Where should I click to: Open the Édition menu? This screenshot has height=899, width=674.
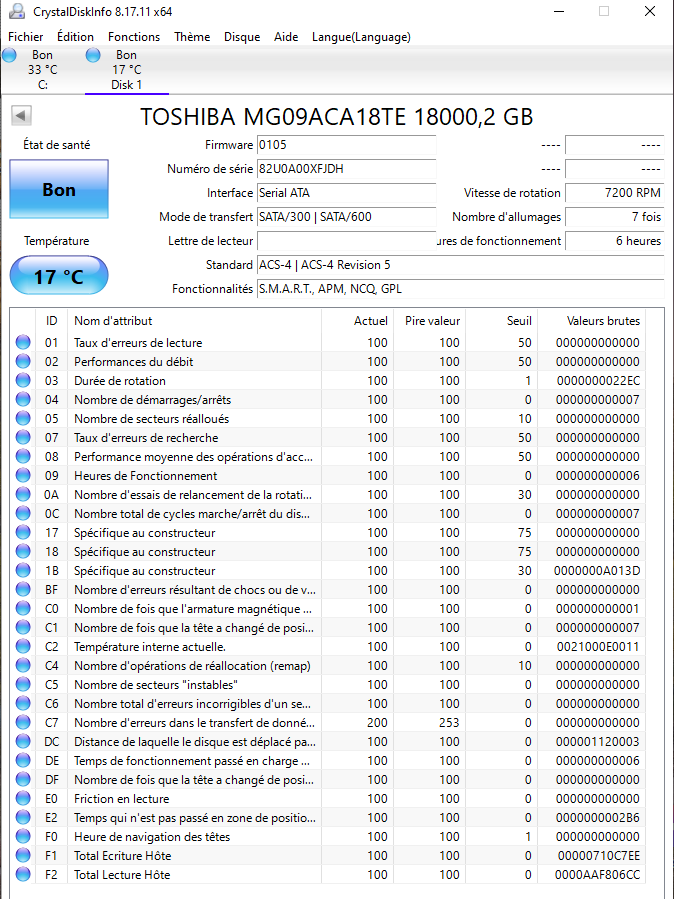[x=76, y=37]
